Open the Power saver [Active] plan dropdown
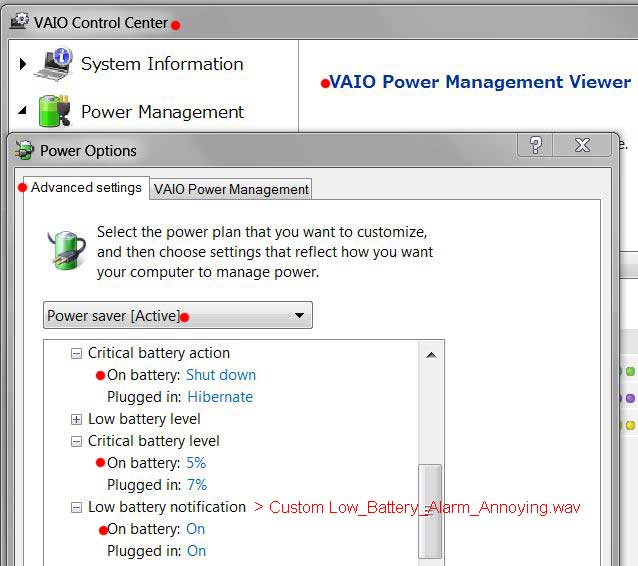This screenshot has height=566, width=638. 178,315
